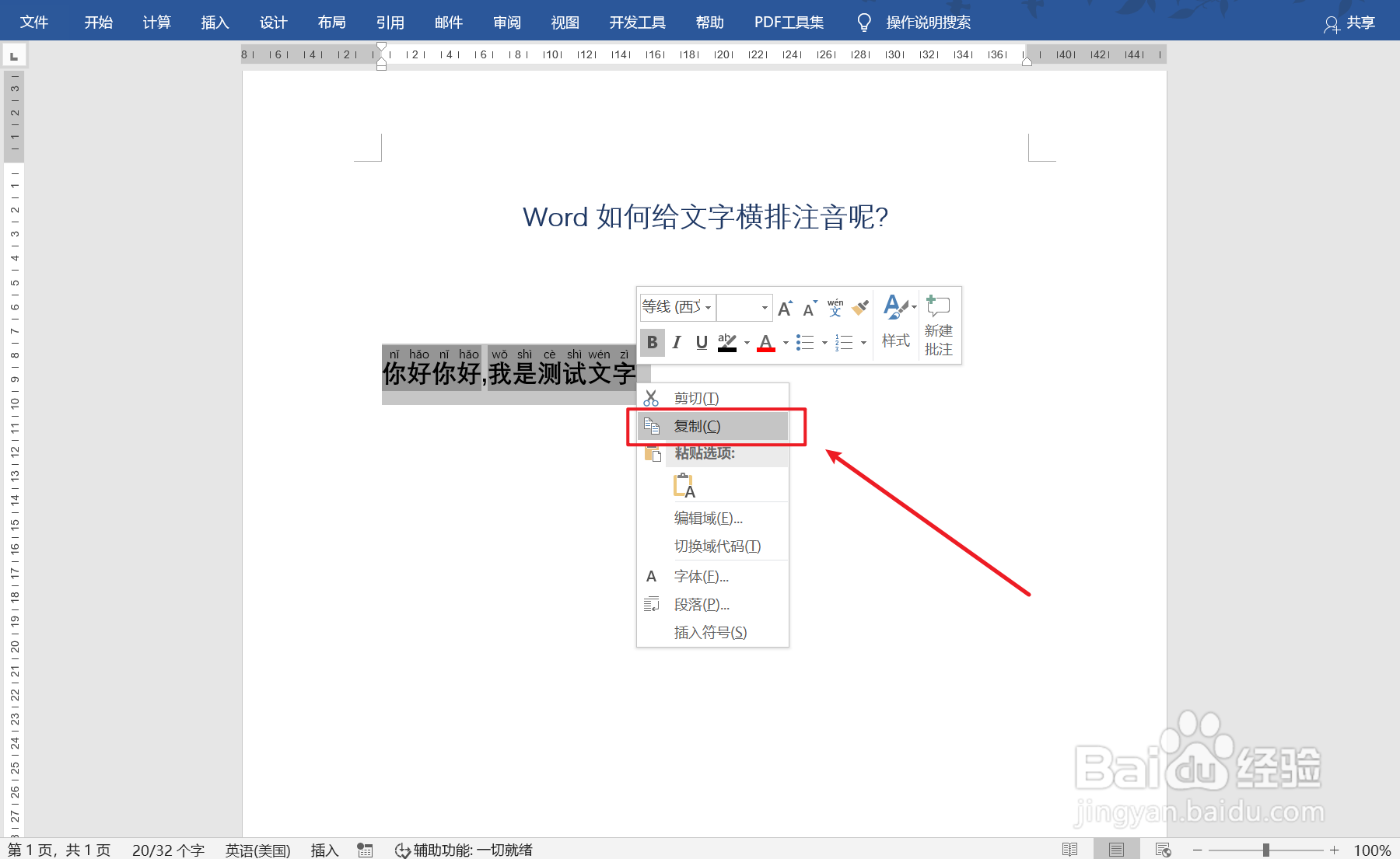The width and height of the screenshot is (1400, 859).
Task: Open the 样式 styles gallery
Action: tap(895, 323)
